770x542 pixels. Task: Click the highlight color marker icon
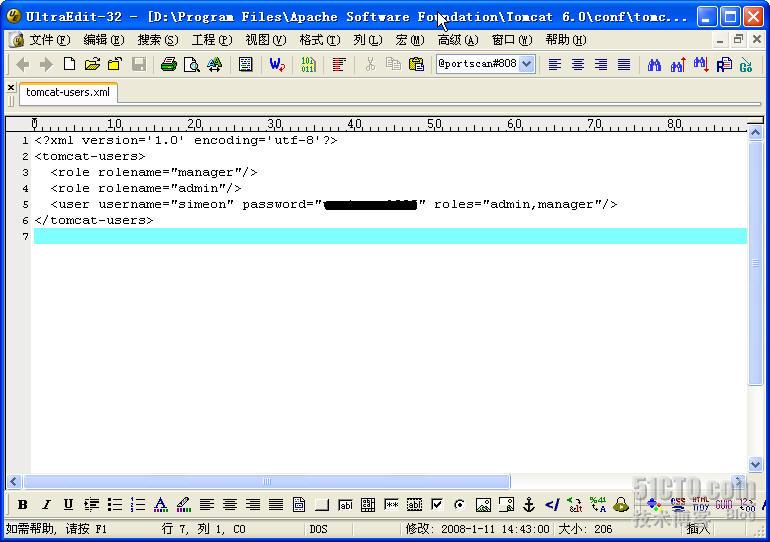184,504
